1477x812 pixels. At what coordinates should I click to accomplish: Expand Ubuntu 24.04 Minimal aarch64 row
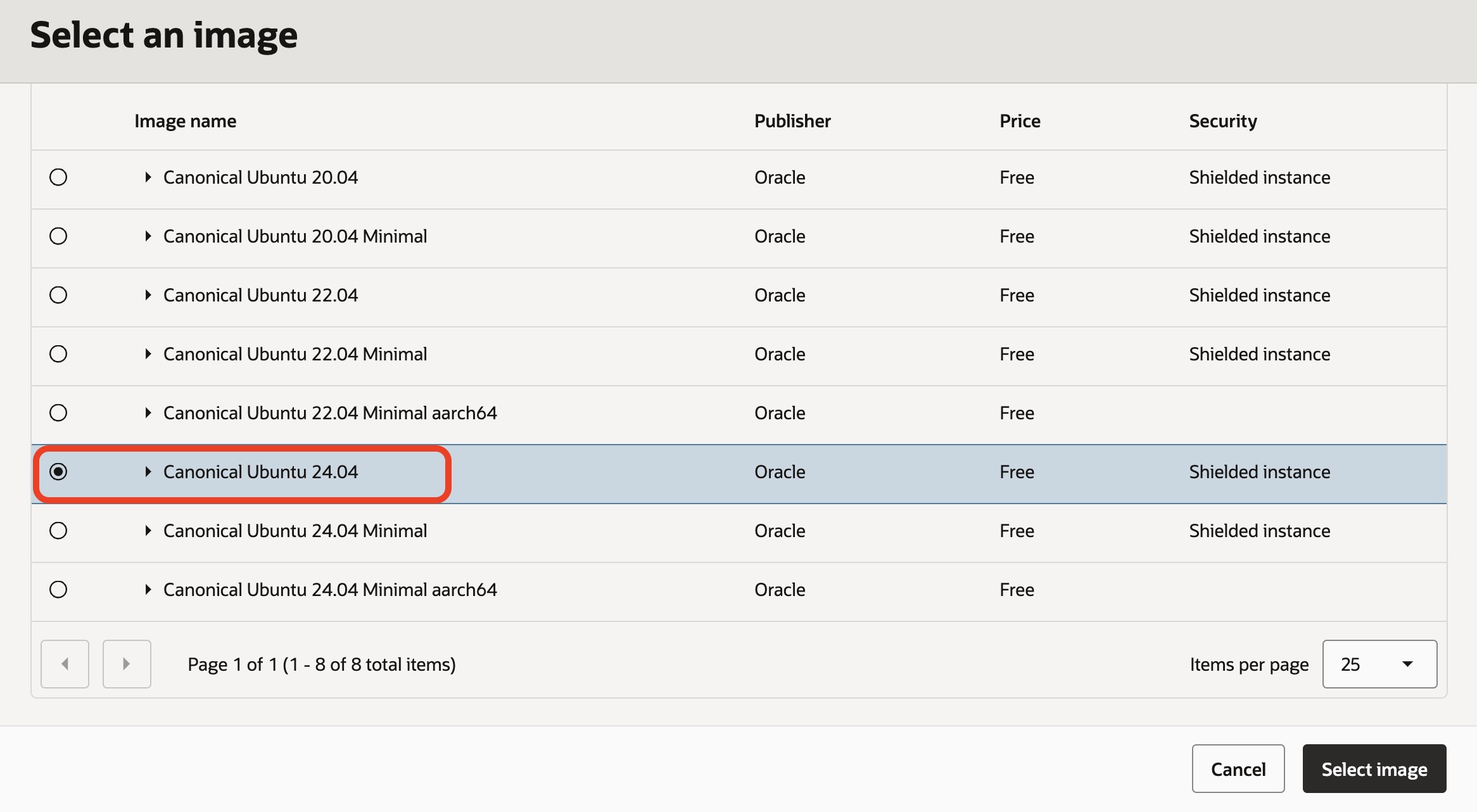(148, 590)
